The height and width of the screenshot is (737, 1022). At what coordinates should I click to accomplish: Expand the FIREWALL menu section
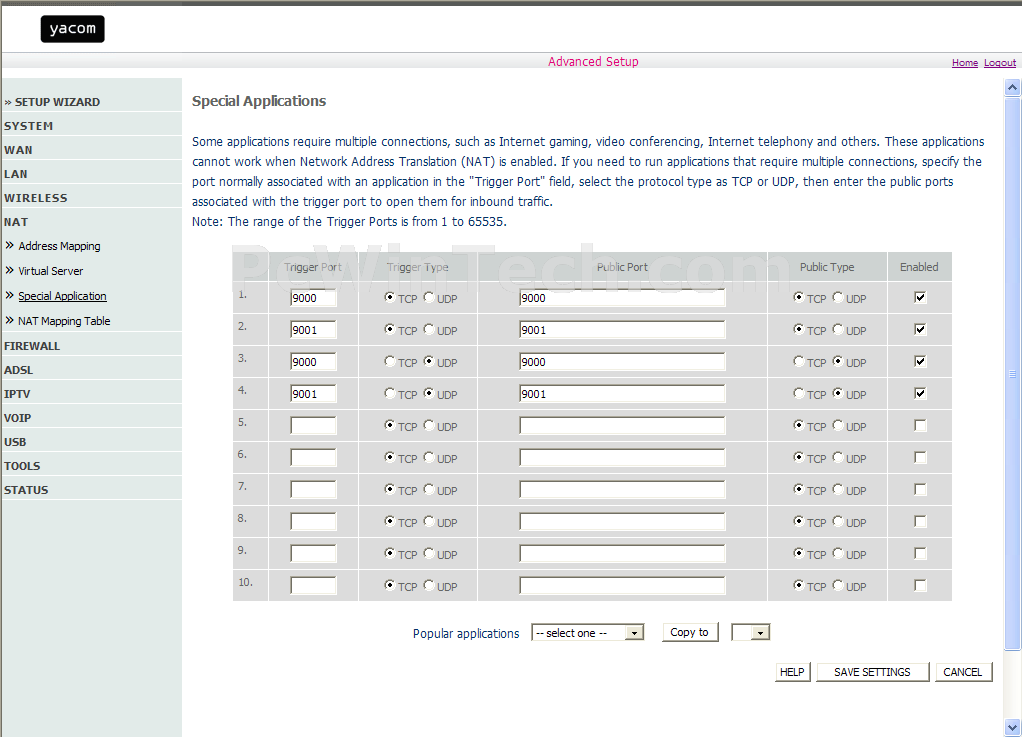(x=32, y=346)
